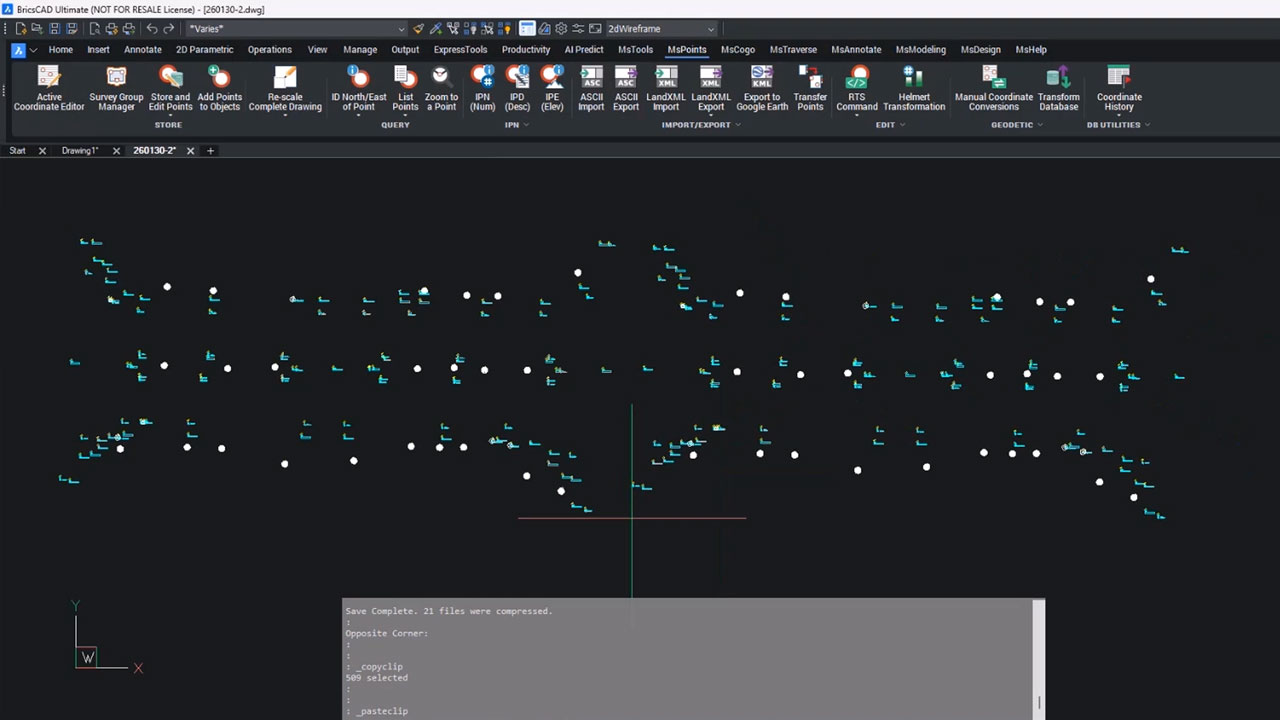Image resolution: width=1280 pixels, height=720 pixels.
Task: Run ASCII Import tool
Action: click(x=591, y=88)
